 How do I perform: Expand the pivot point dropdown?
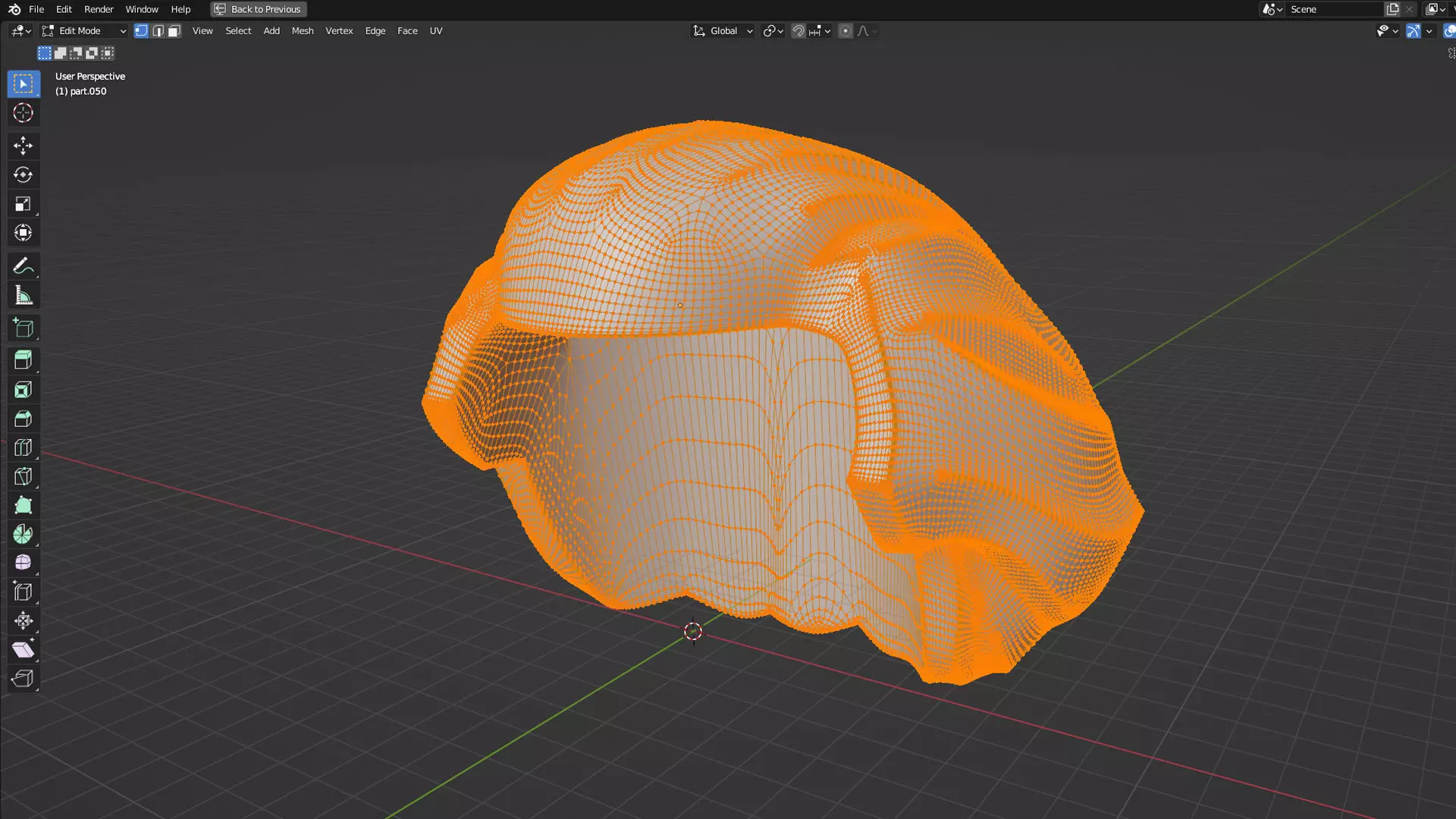tap(773, 31)
